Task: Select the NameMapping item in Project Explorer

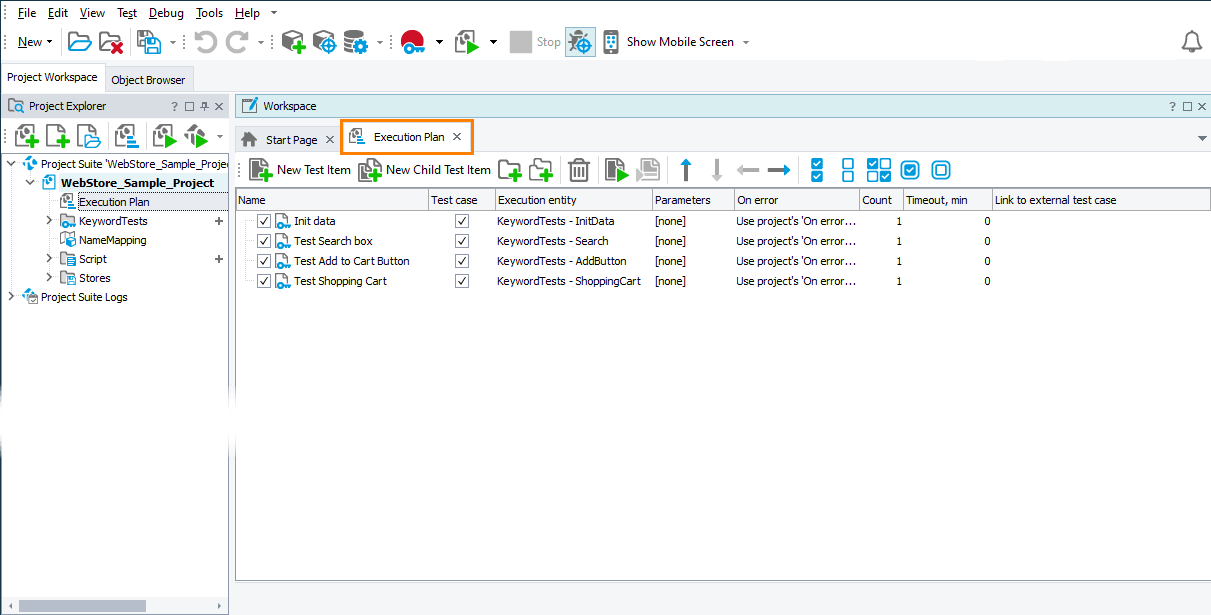Action: point(114,240)
